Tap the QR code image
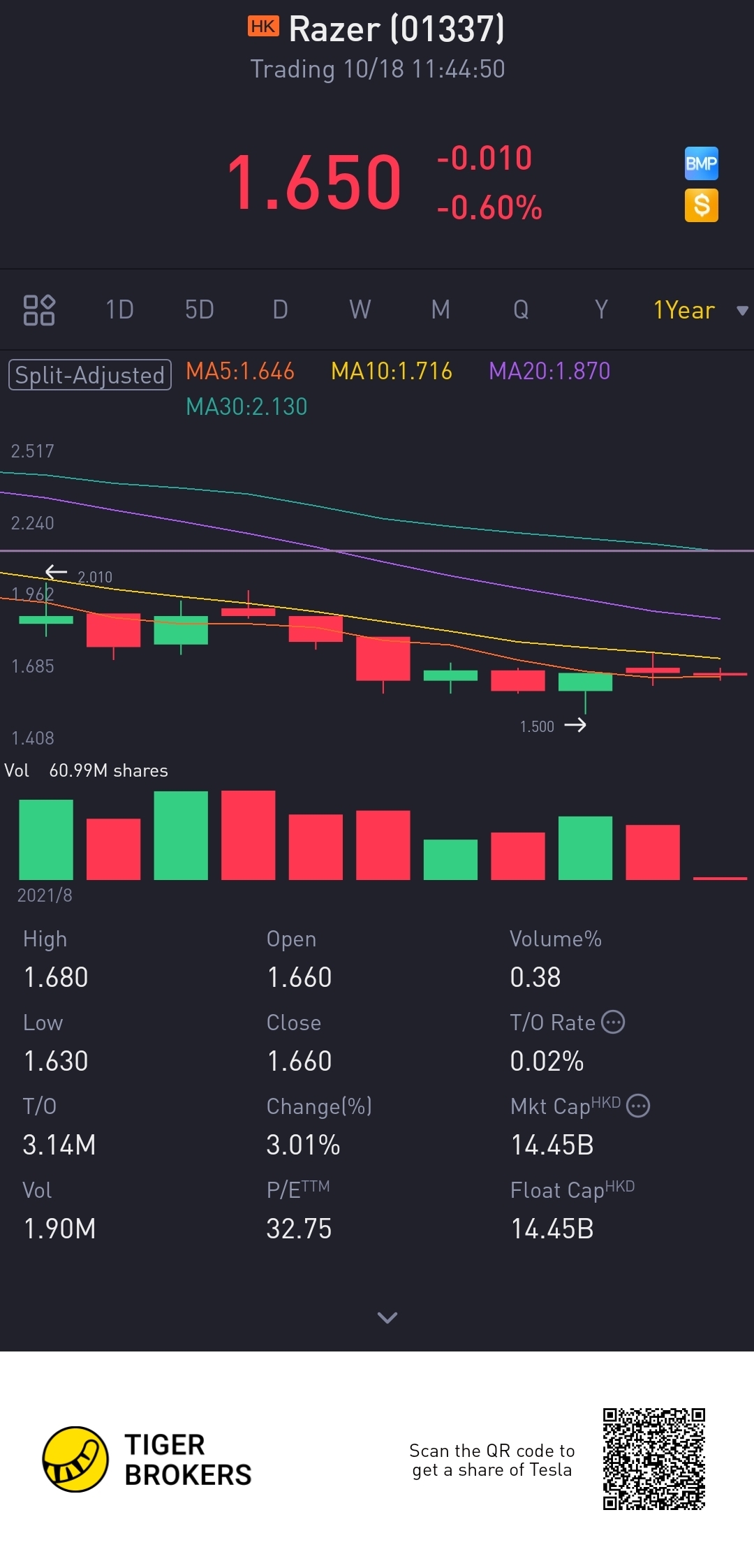 point(654,1459)
